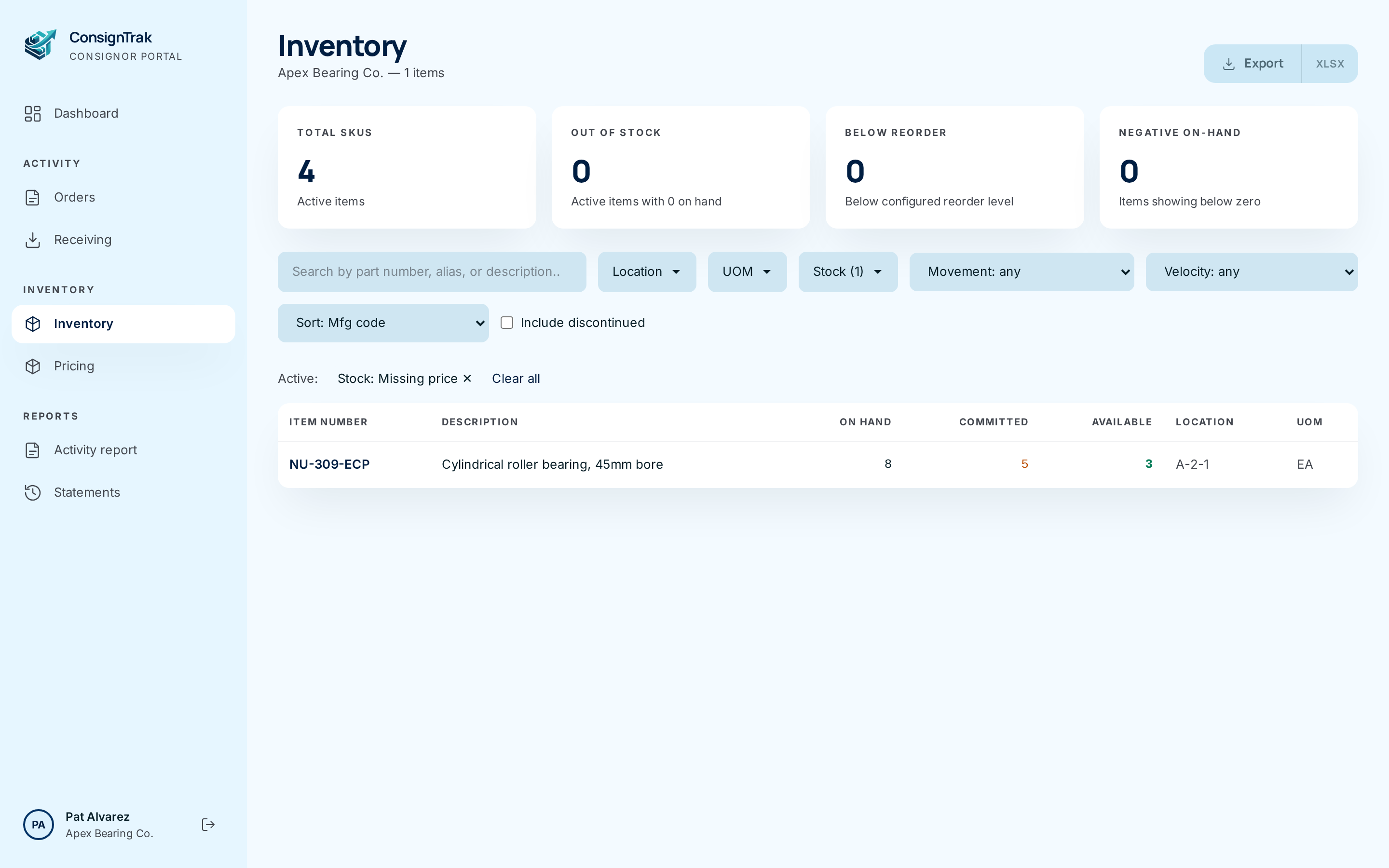
Task: Click the Export button label
Action: coord(1263,64)
